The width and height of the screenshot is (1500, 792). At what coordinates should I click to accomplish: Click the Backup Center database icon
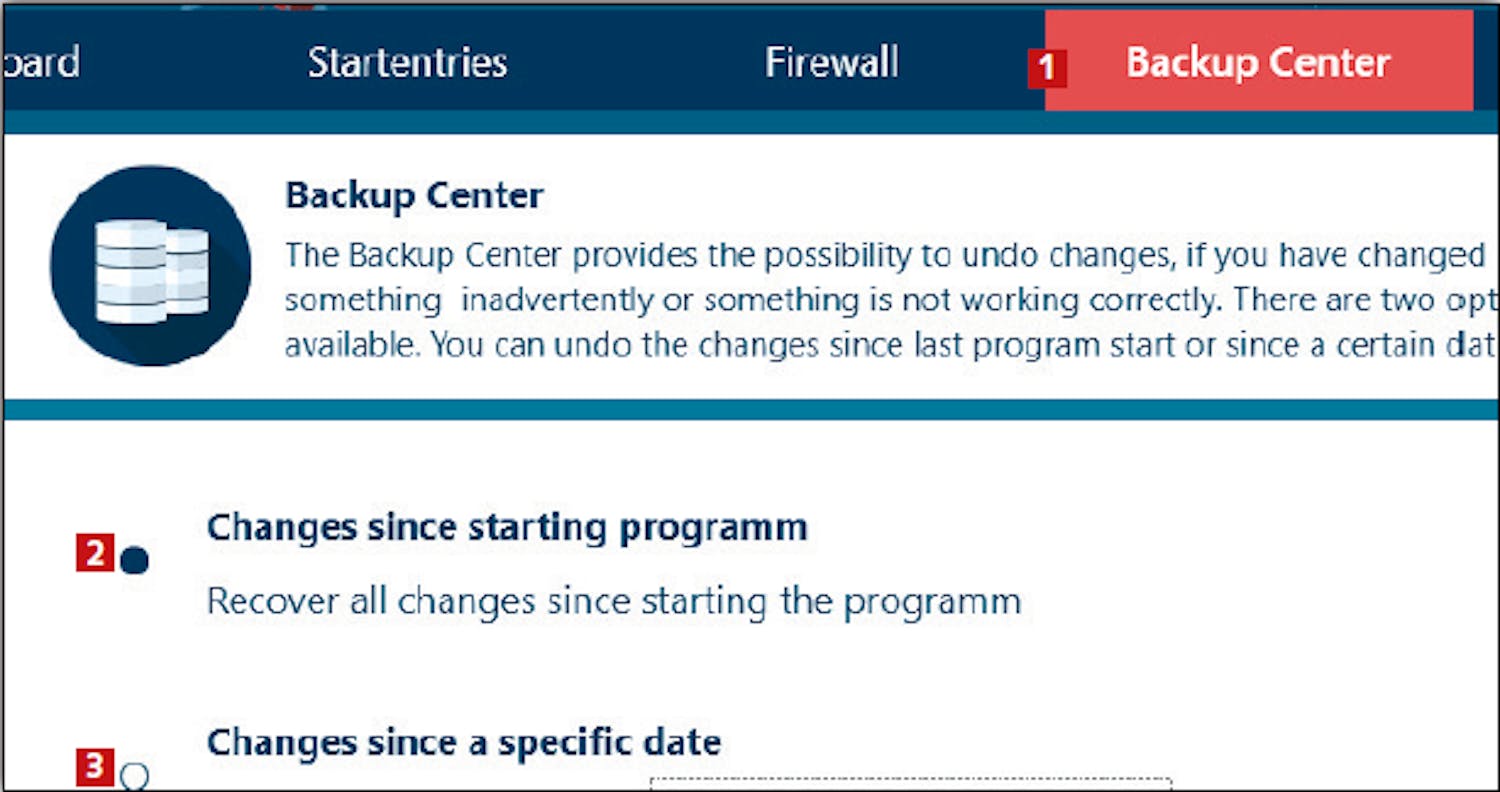coord(150,266)
